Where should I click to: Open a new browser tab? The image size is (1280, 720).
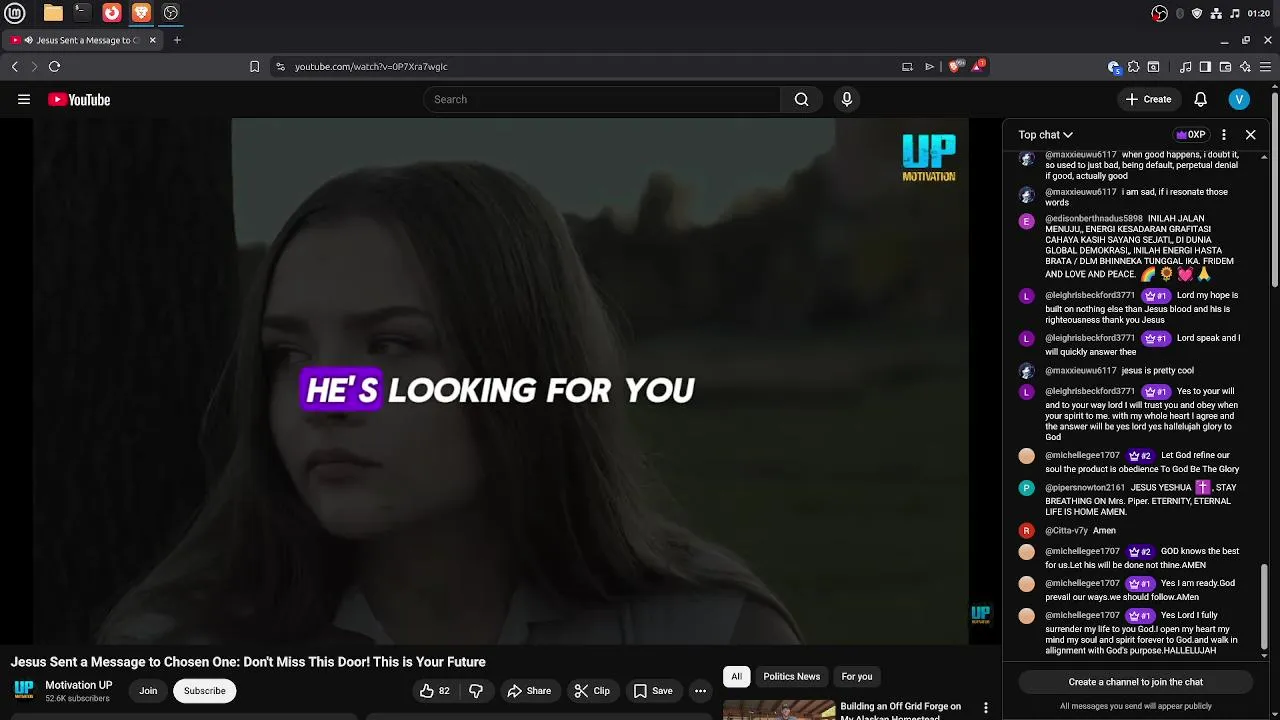(177, 40)
